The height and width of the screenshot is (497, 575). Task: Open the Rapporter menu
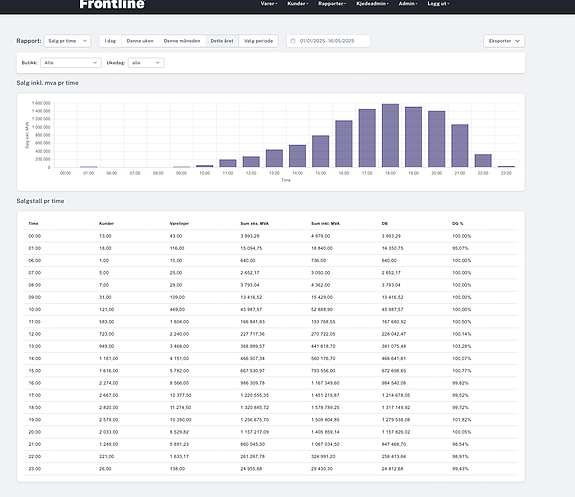pos(332,4)
